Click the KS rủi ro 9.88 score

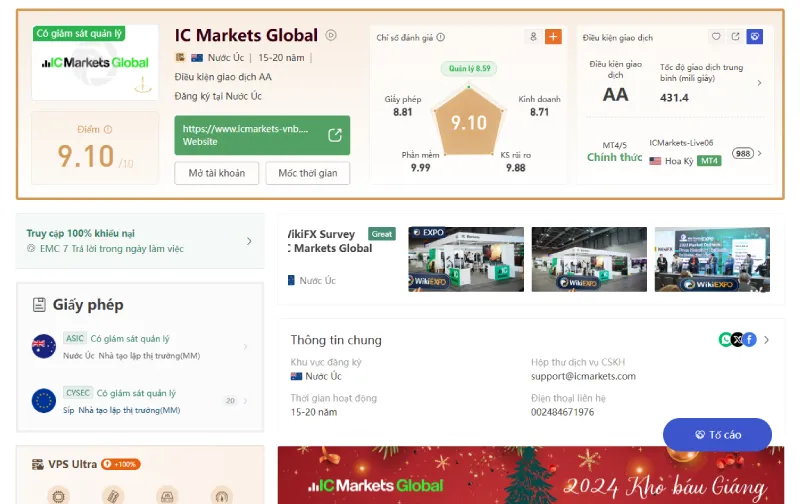[515, 162]
